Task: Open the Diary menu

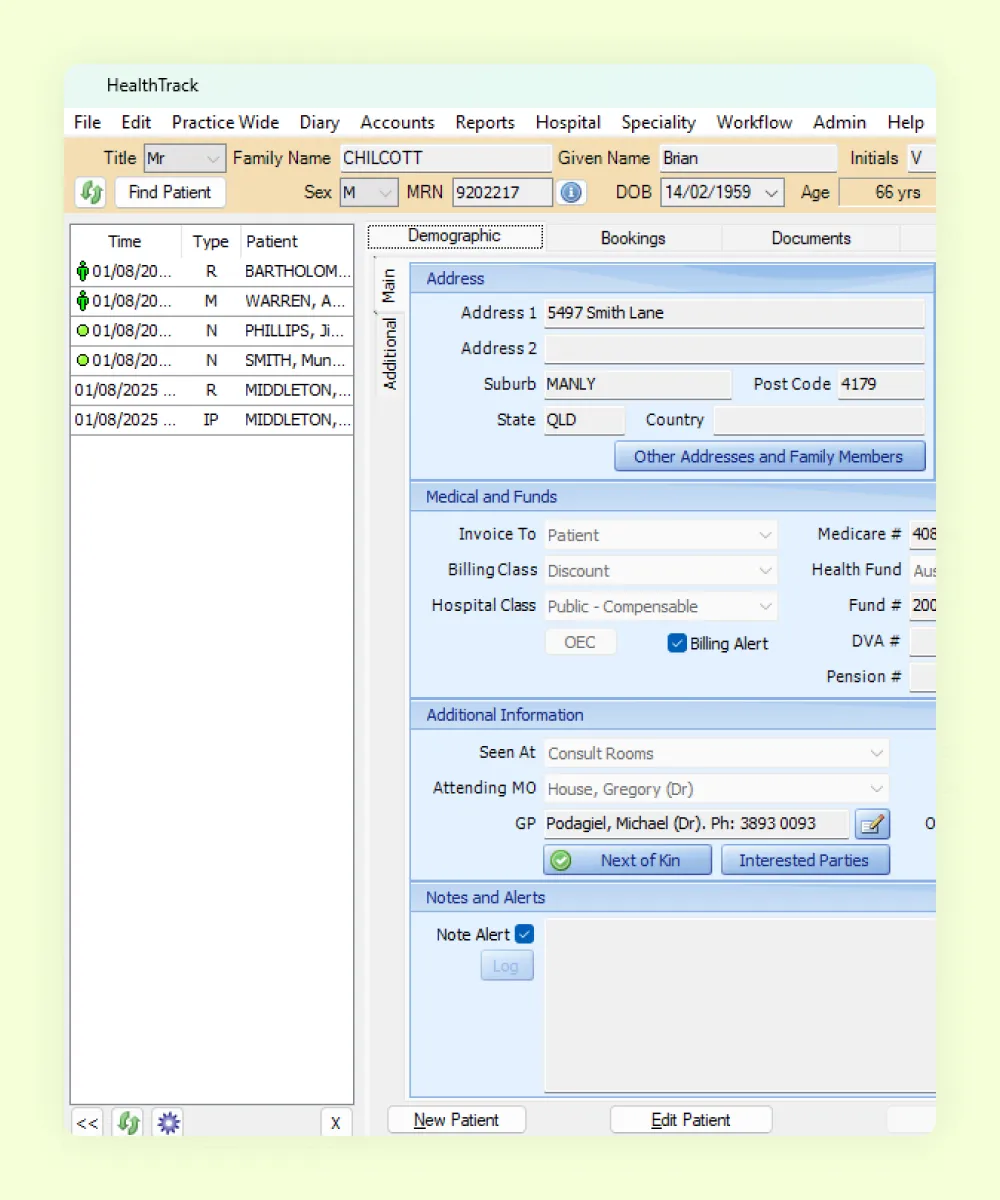Action: [319, 122]
